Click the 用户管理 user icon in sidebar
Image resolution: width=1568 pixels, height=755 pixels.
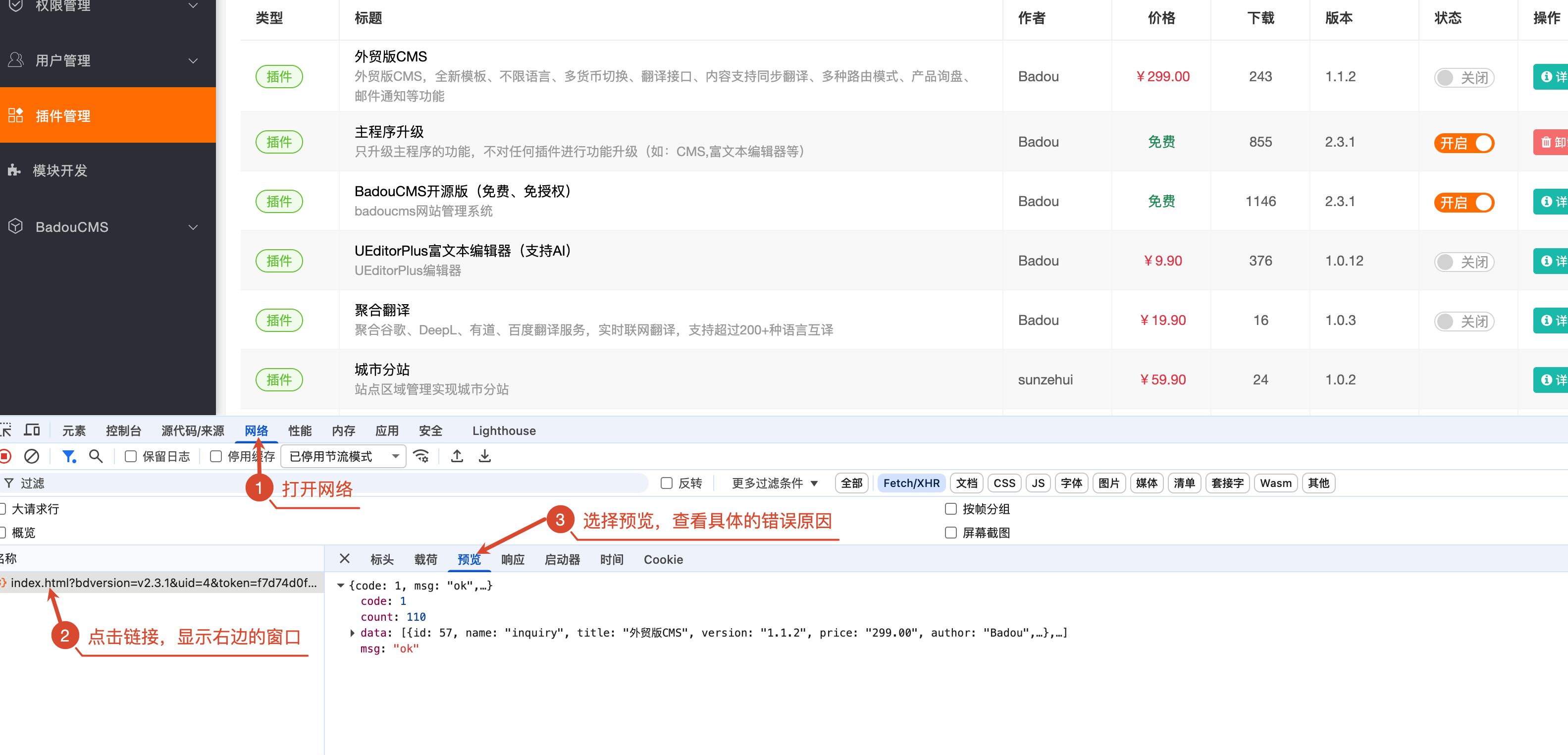(16, 59)
